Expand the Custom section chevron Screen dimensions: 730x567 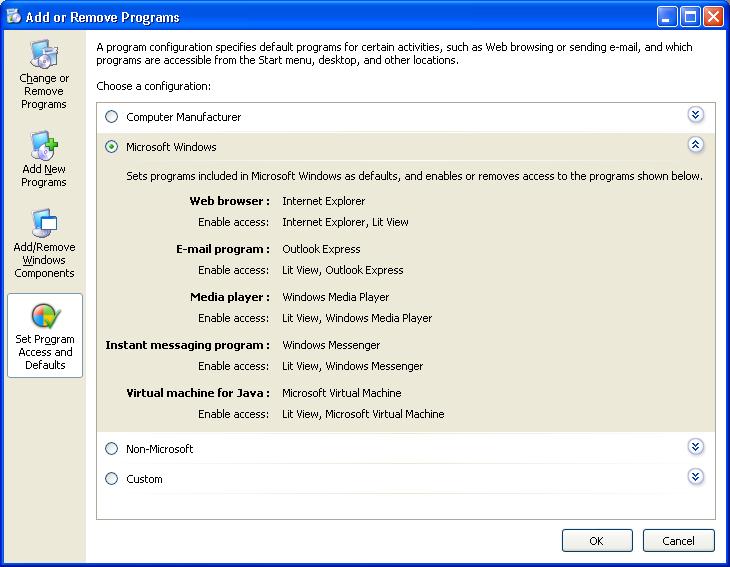click(x=695, y=477)
